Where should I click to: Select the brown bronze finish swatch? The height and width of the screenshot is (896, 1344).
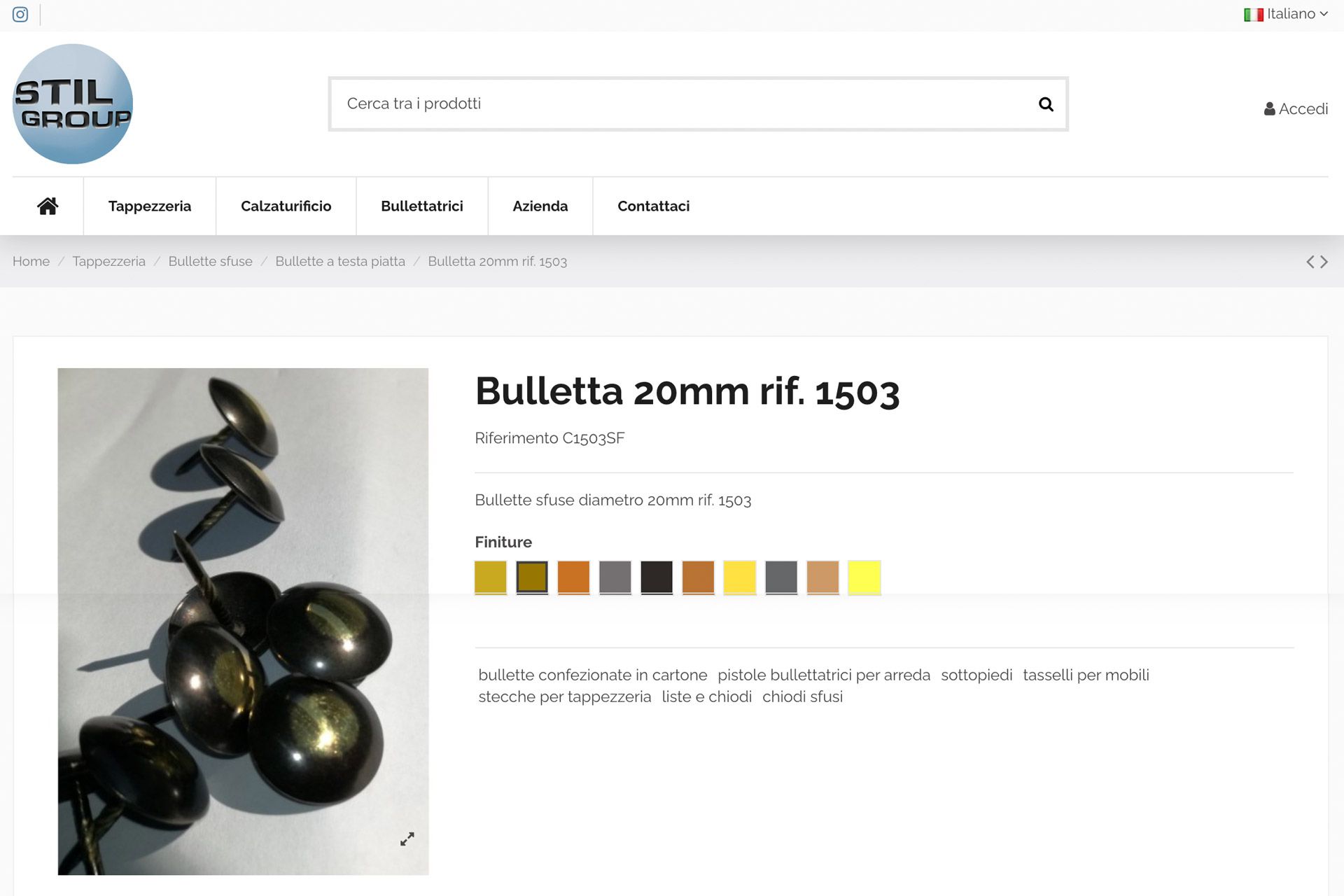(699, 577)
